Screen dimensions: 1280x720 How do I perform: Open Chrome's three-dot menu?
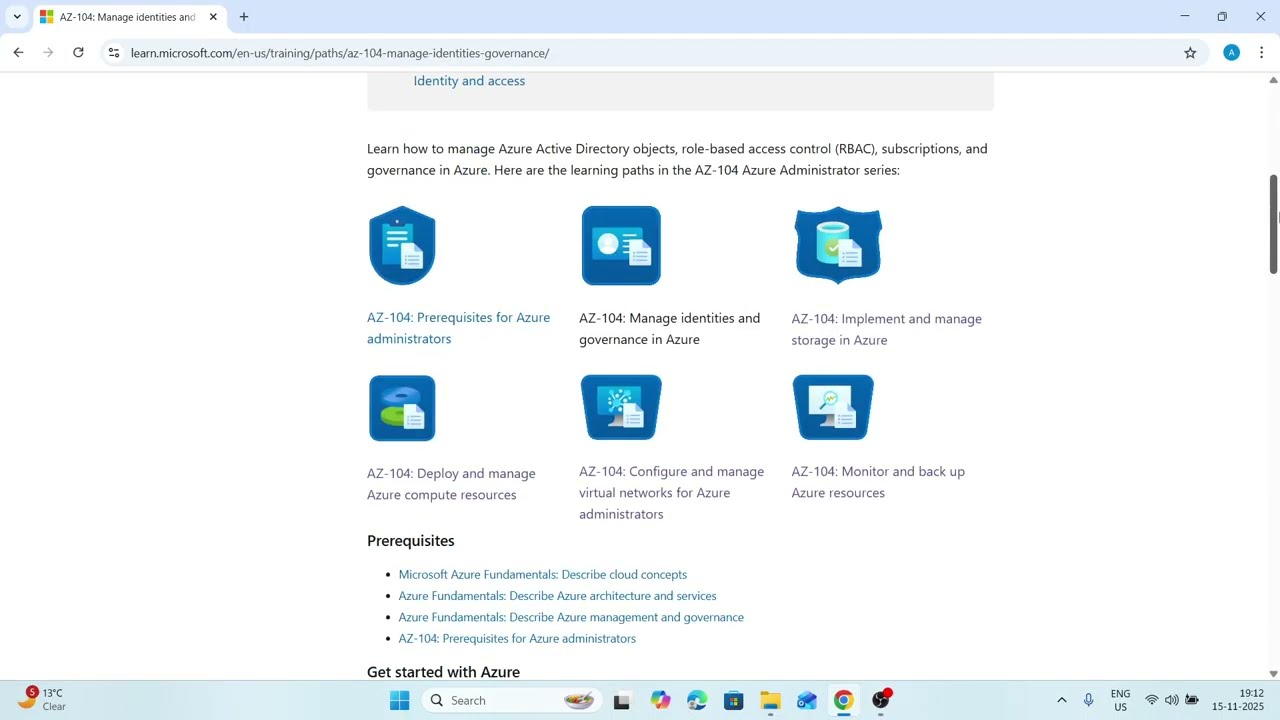[1261, 53]
